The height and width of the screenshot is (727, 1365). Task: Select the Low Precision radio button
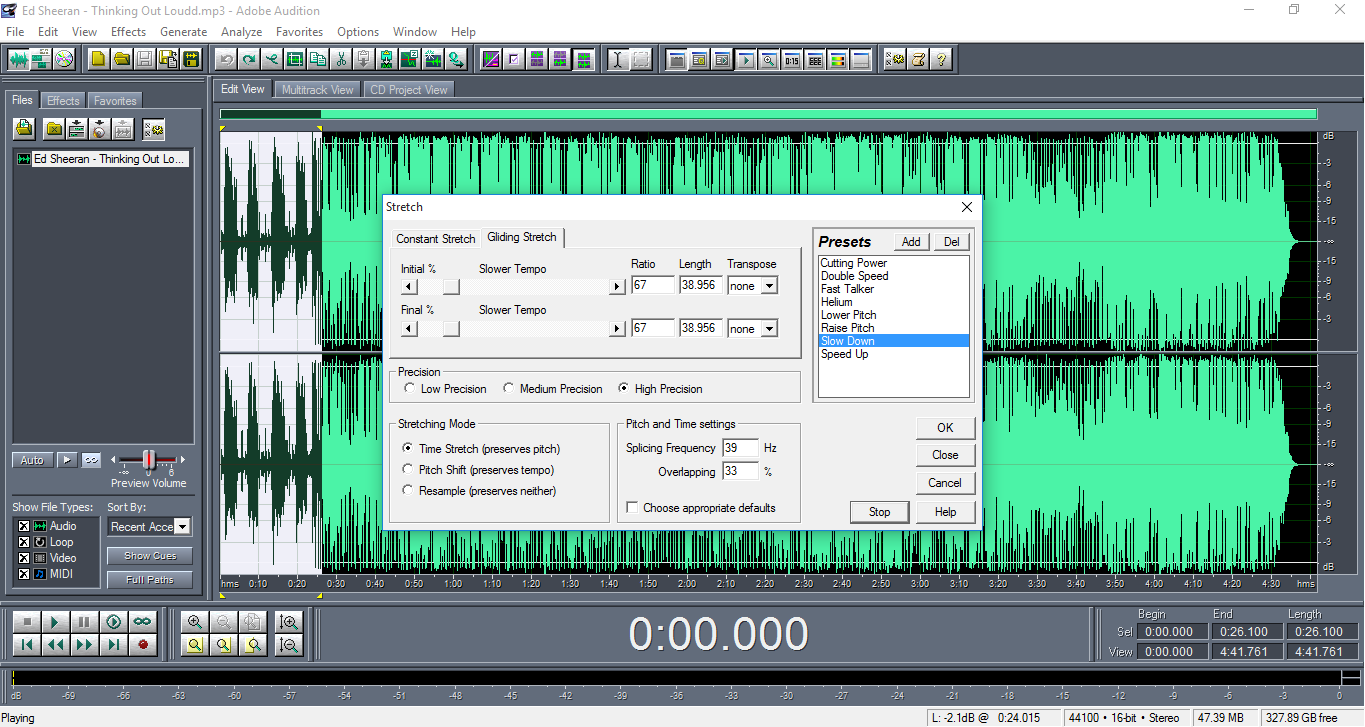[409, 389]
